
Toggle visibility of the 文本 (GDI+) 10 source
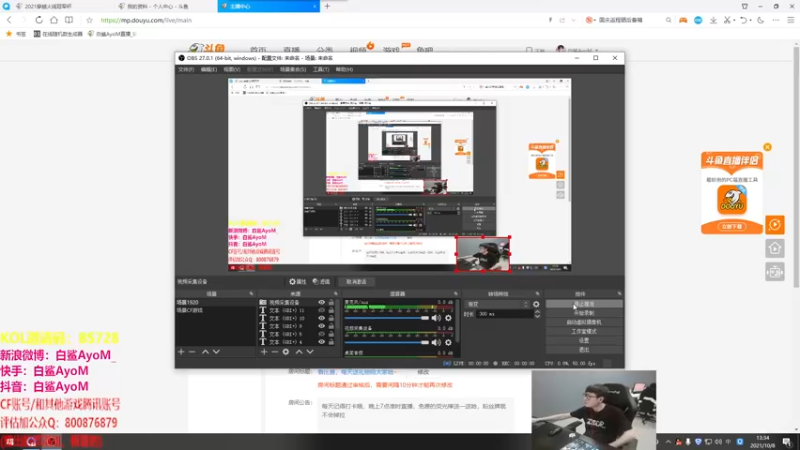tap(321, 318)
